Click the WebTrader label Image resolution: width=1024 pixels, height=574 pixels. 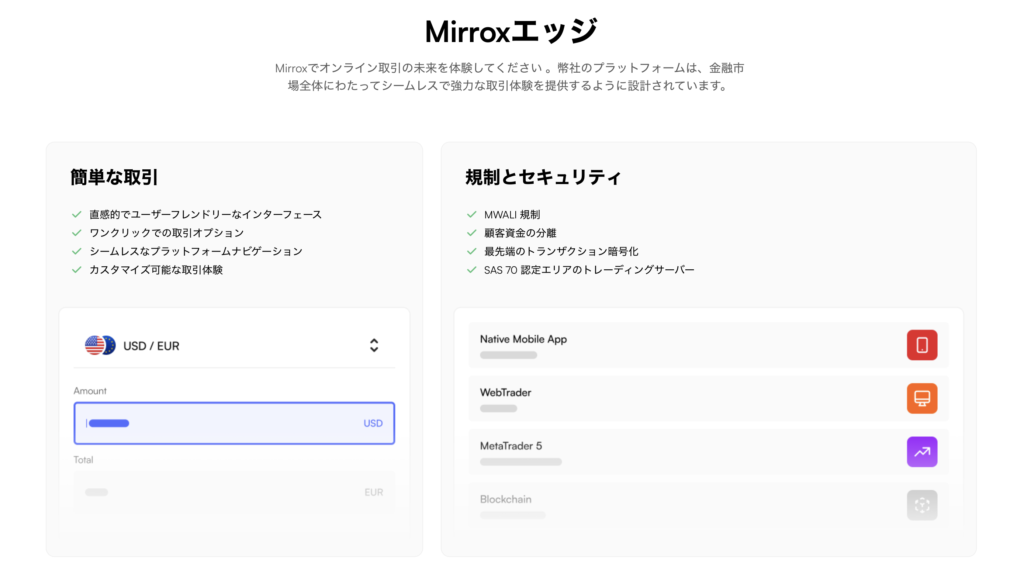[x=505, y=392]
